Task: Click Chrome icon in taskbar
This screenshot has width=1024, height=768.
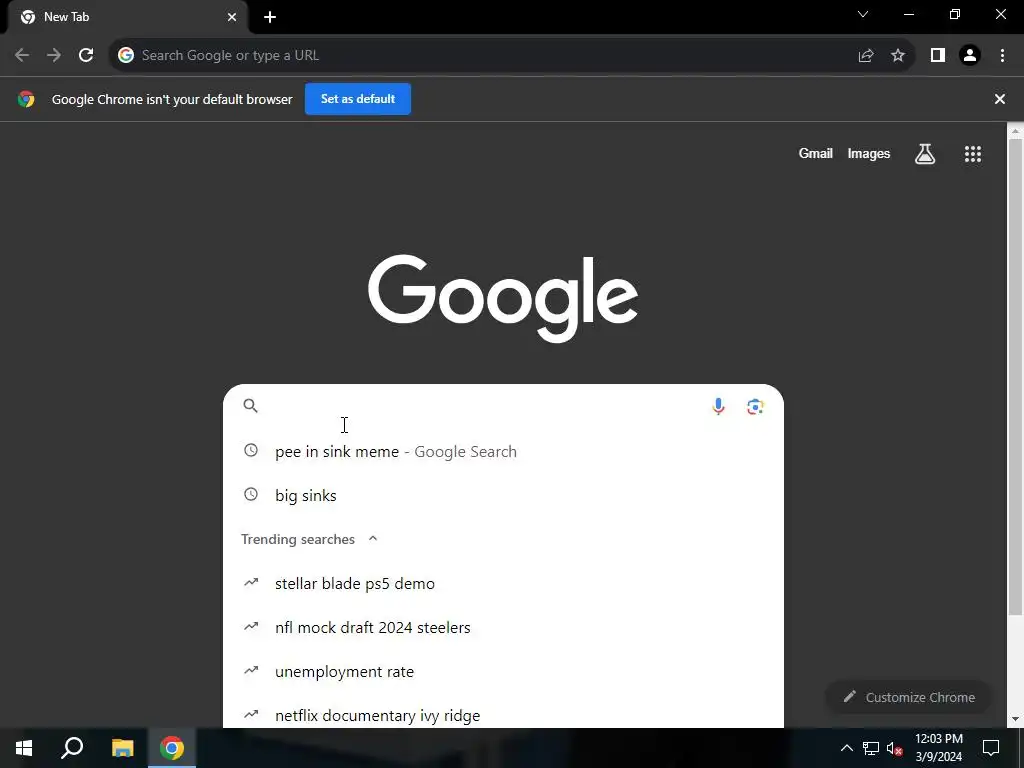Action: coord(172,748)
